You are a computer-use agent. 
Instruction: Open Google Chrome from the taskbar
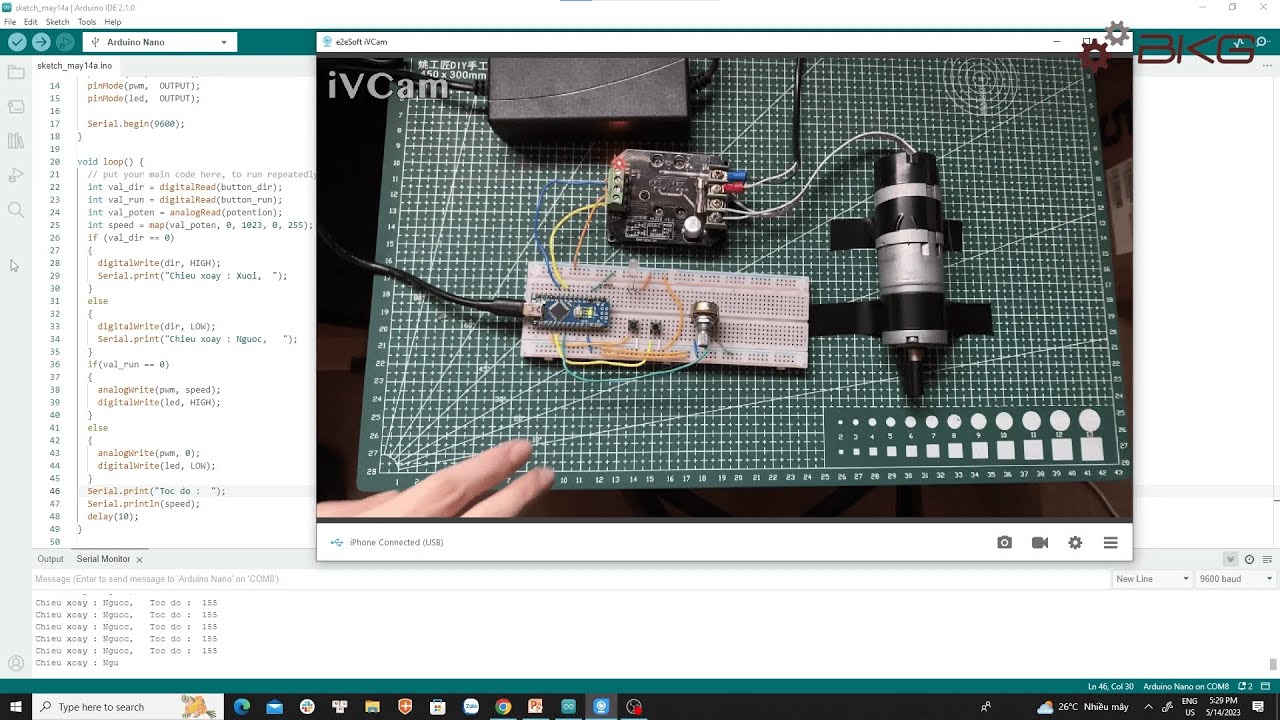coord(503,707)
